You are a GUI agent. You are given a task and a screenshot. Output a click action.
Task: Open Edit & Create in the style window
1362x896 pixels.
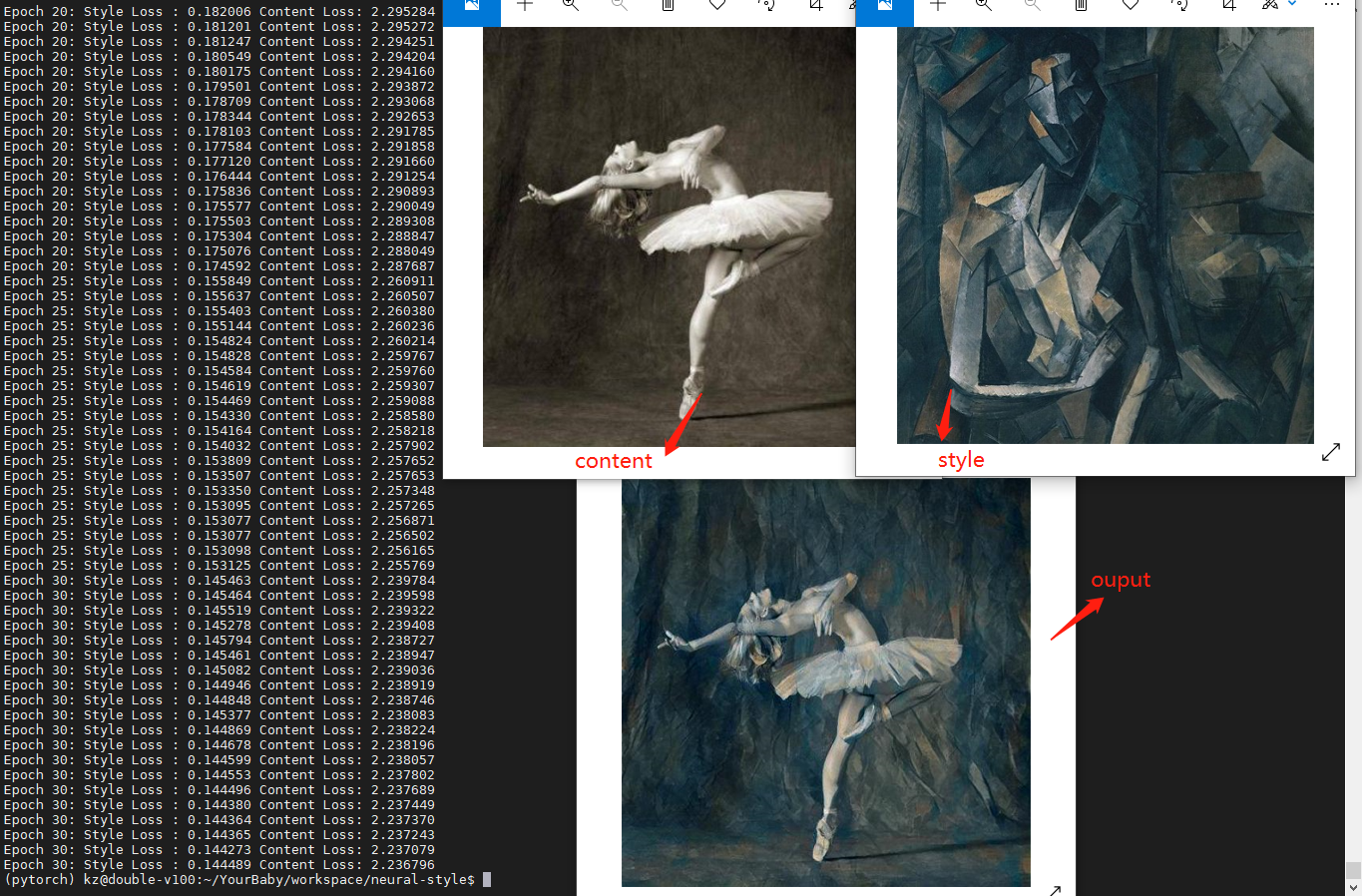coord(1270,6)
